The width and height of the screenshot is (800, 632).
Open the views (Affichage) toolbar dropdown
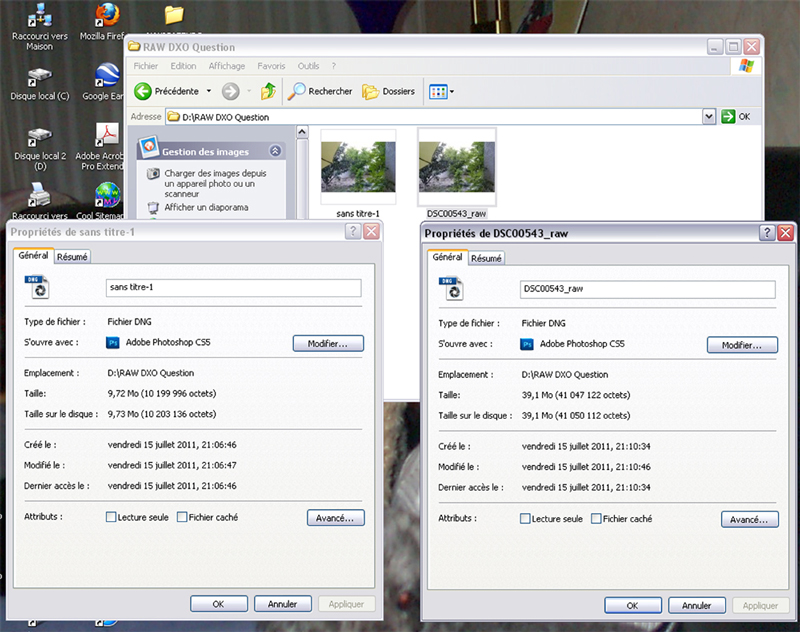441,91
